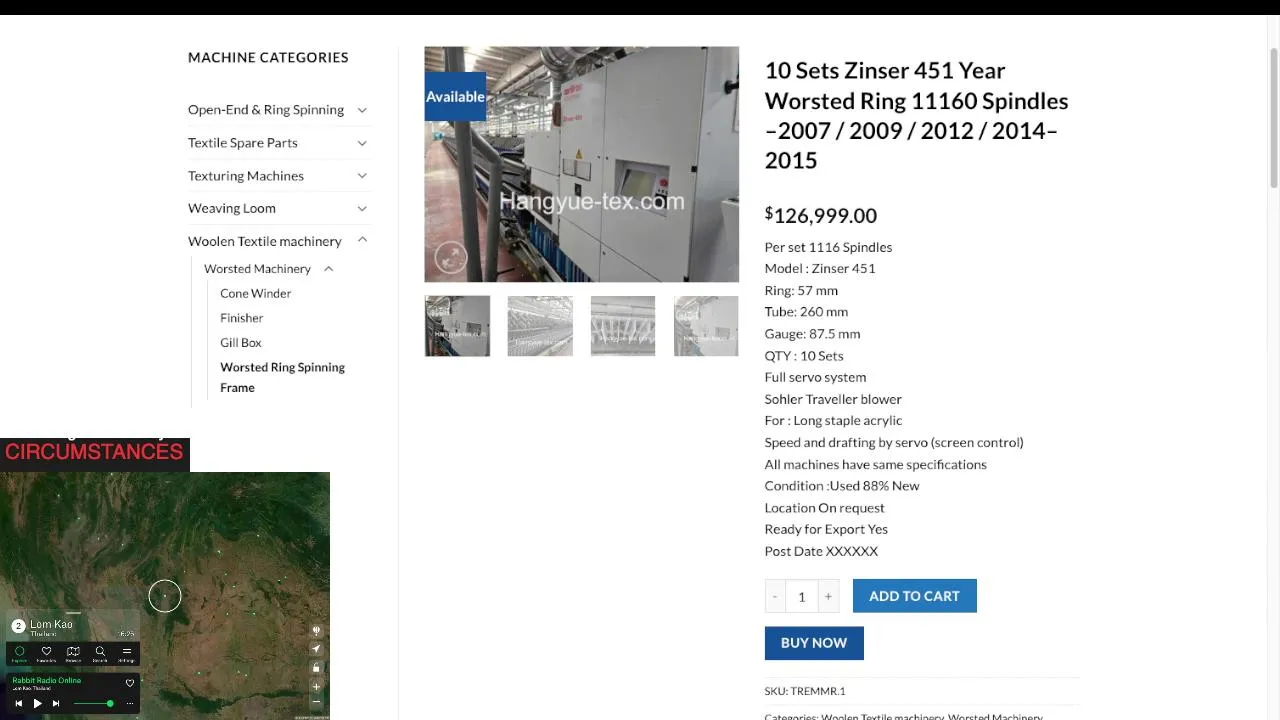Open Open-End & Ring Spinning category link
The image size is (1280, 720).
coord(266,110)
